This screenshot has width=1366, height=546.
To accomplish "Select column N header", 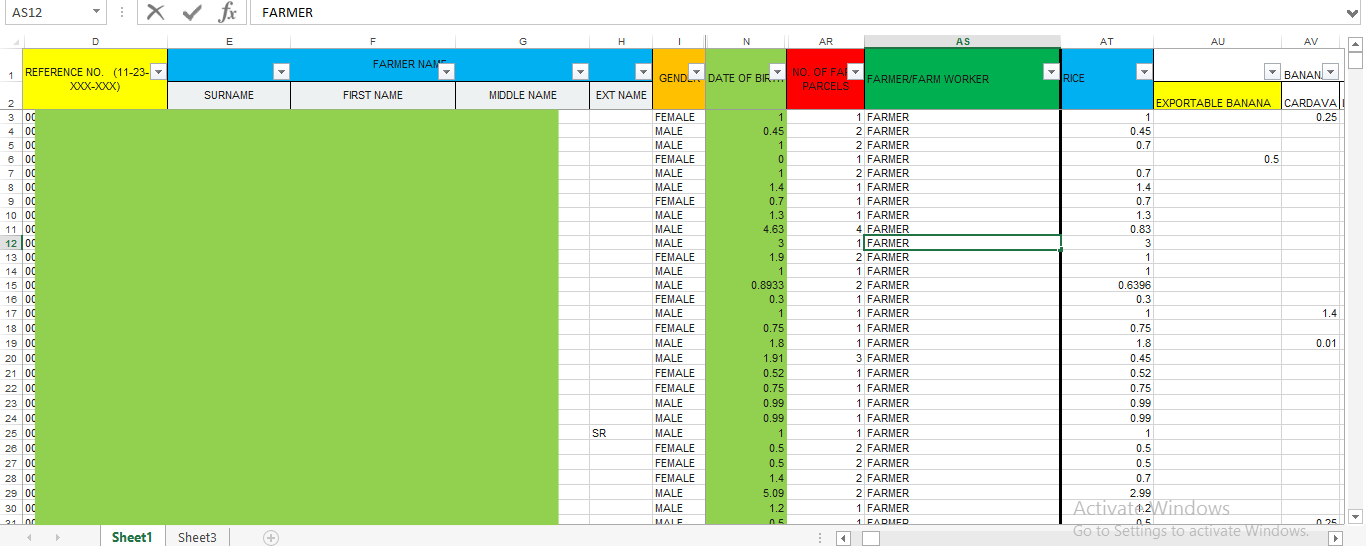I will 746,42.
